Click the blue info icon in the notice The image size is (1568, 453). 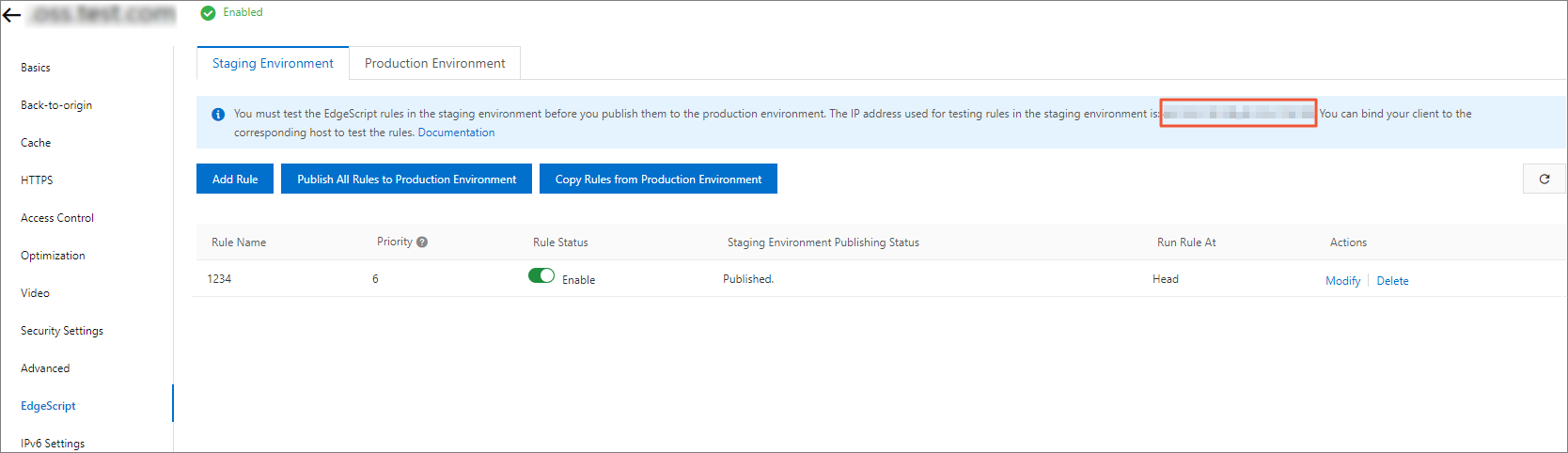pyautogui.click(x=218, y=115)
